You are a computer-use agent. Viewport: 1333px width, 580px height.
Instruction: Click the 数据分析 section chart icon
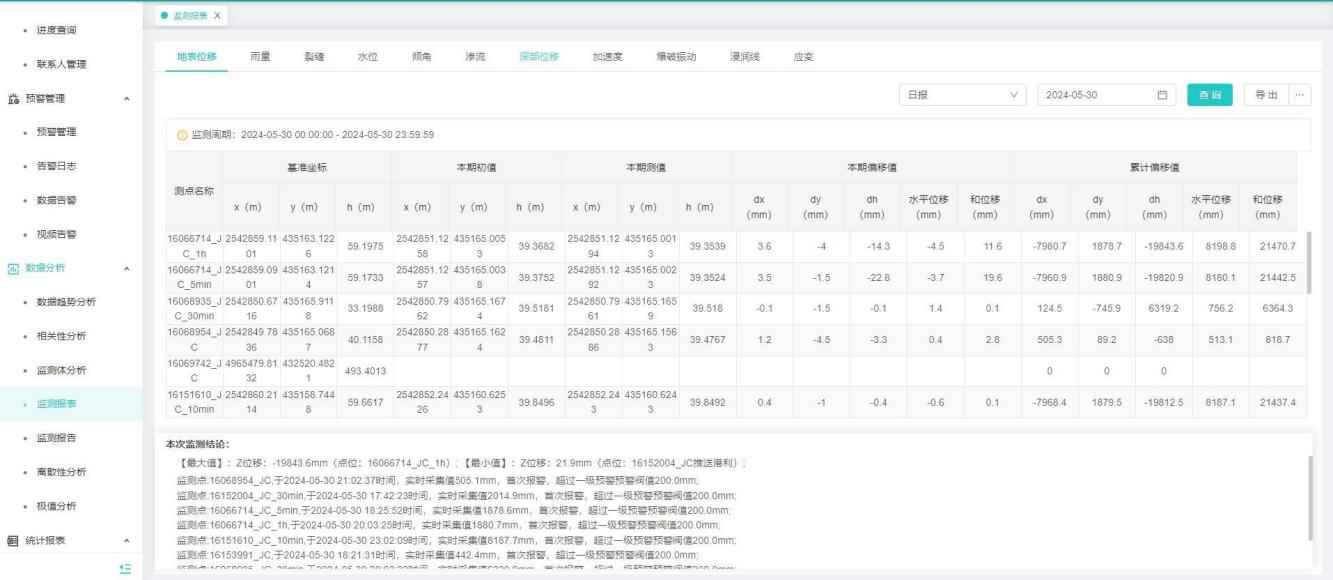point(13,268)
